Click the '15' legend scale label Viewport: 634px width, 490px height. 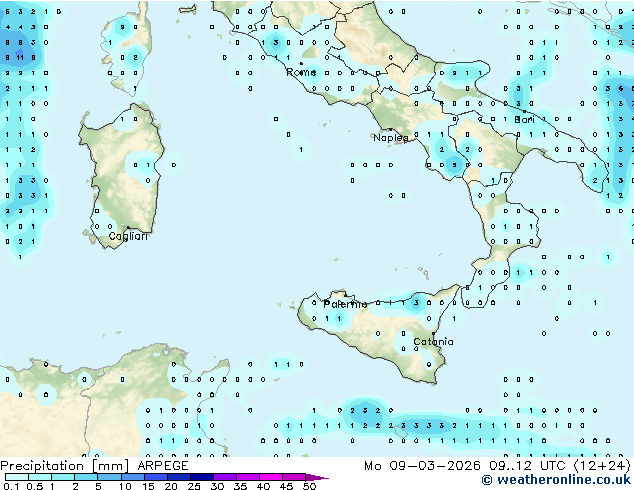pos(148,486)
